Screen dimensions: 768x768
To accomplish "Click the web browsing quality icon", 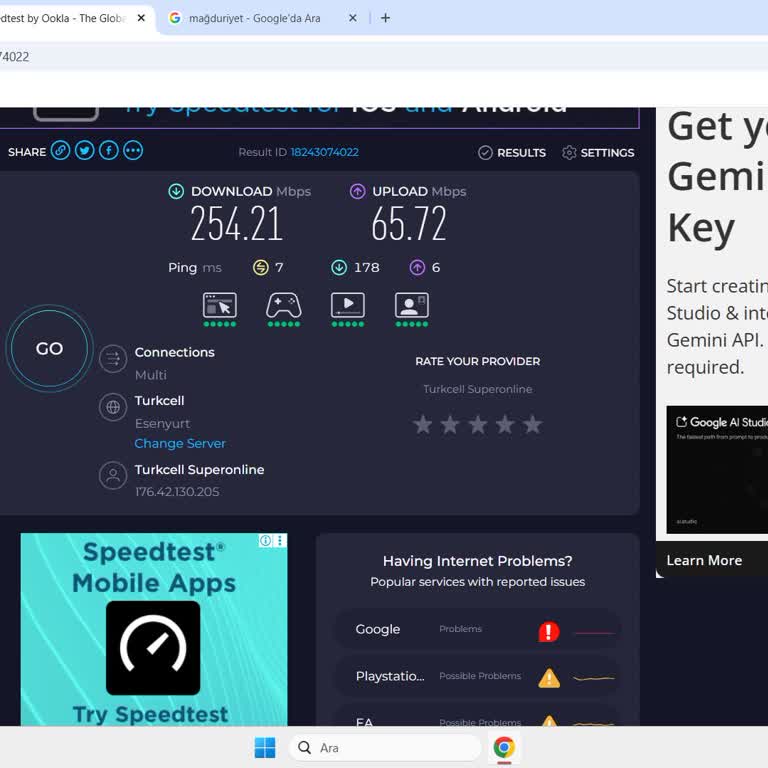I will click(x=220, y=305).
